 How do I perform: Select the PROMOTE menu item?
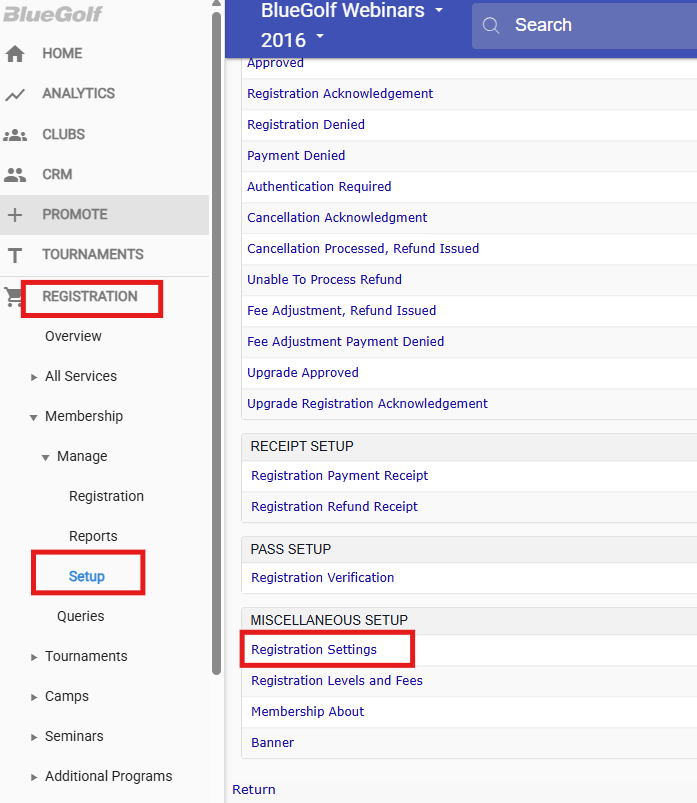click(x=104, y=215)
